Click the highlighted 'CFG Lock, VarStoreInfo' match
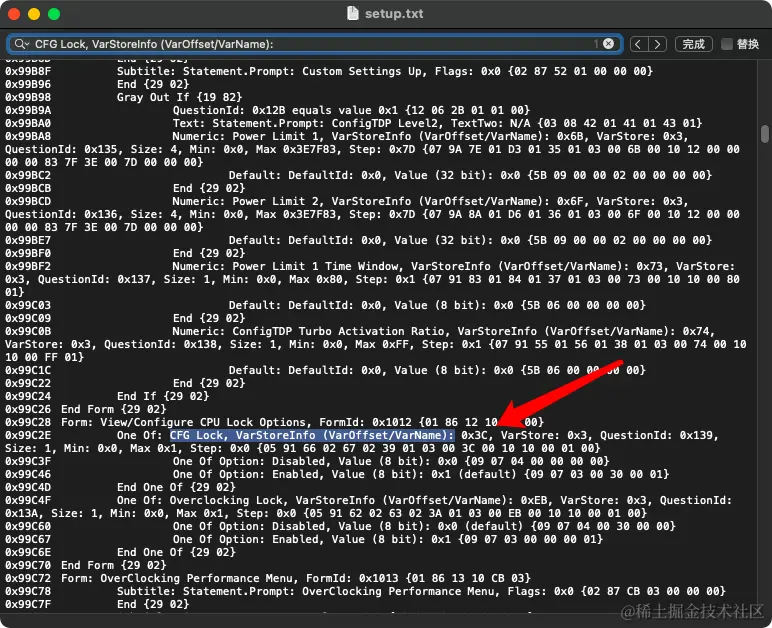The width and height of the screenshot is (772, 628). pos(312,435)
